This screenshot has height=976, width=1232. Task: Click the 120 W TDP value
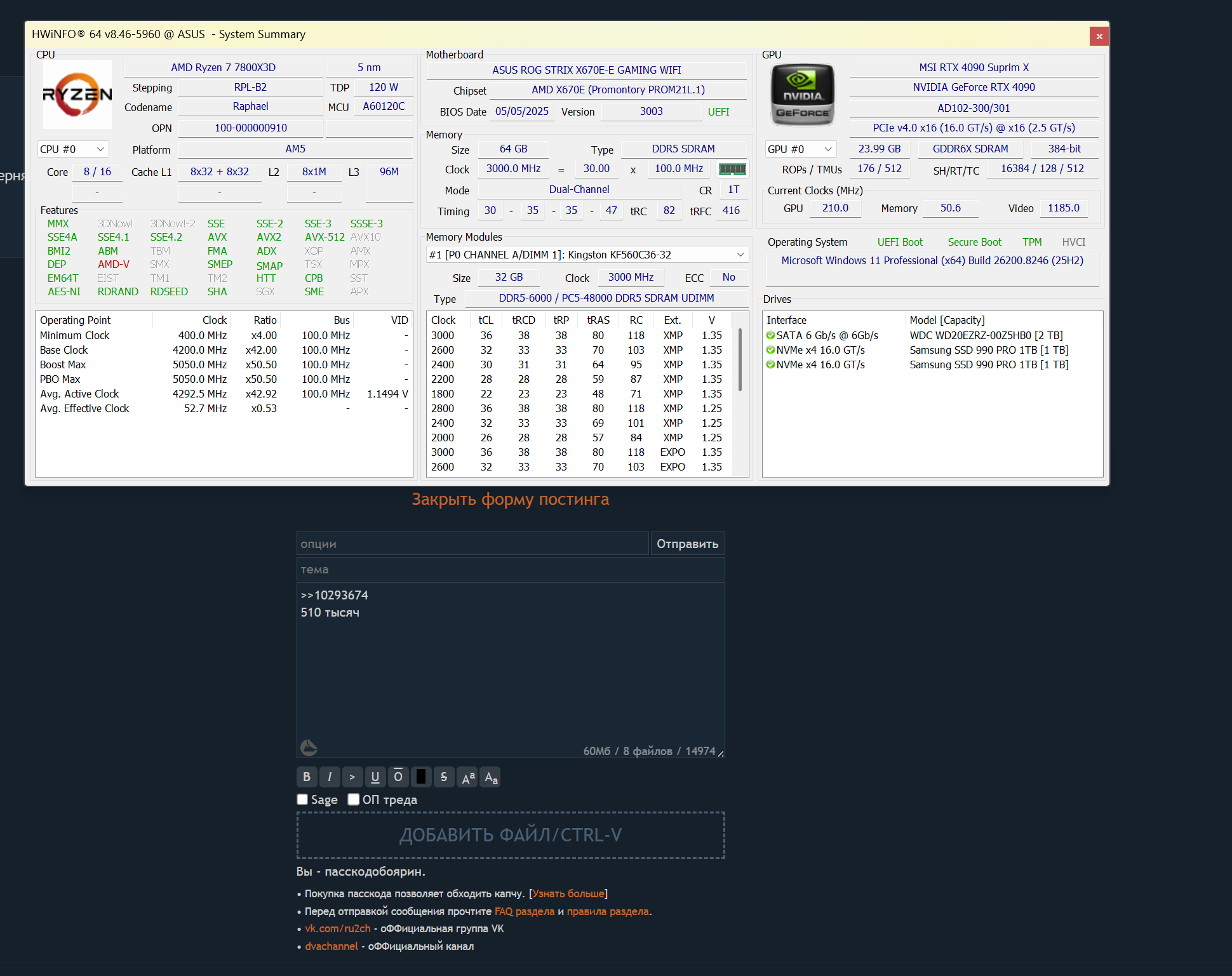coord(384,87)
